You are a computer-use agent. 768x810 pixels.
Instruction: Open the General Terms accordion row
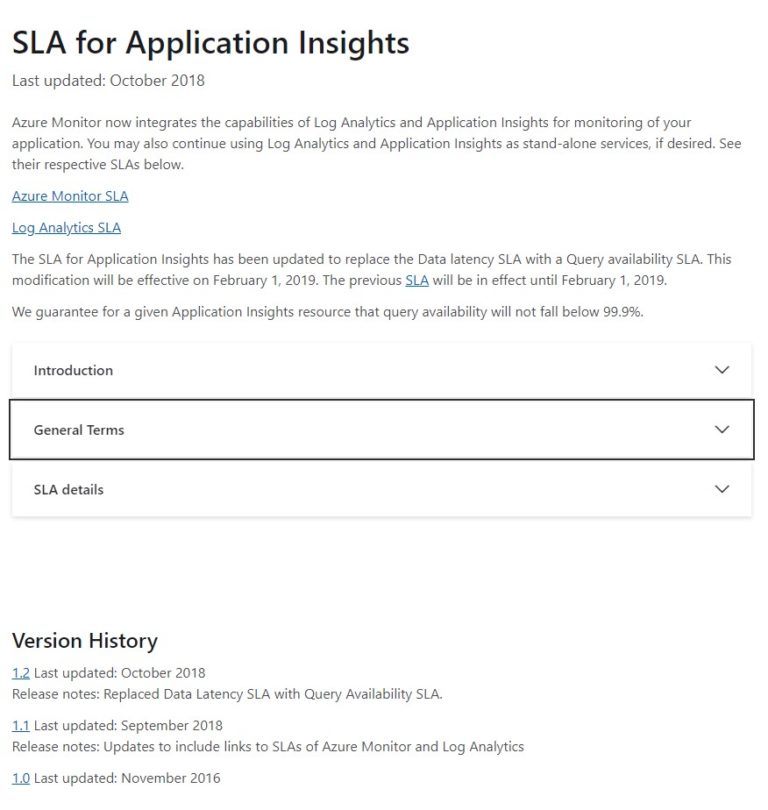coord(380,429)
